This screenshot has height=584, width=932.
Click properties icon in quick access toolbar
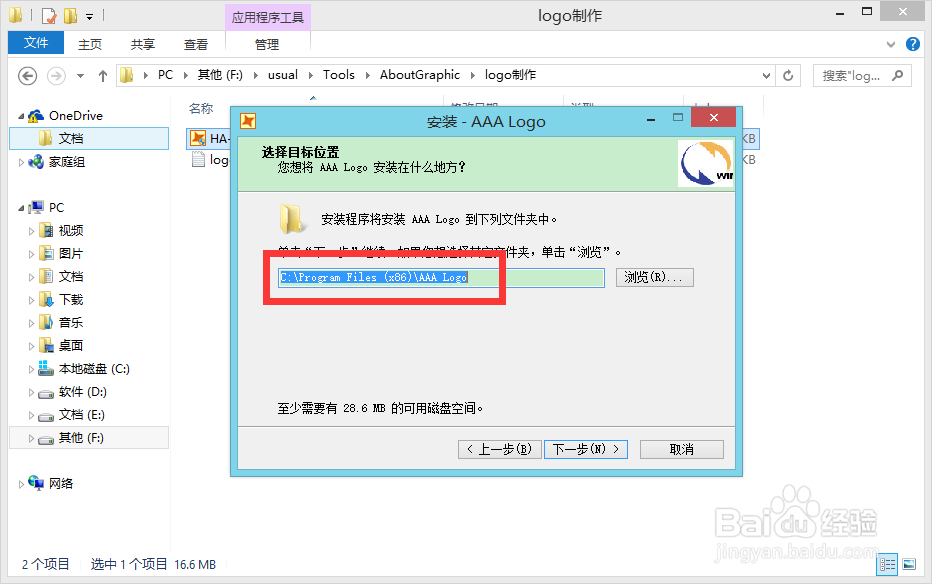coord(49,15)
